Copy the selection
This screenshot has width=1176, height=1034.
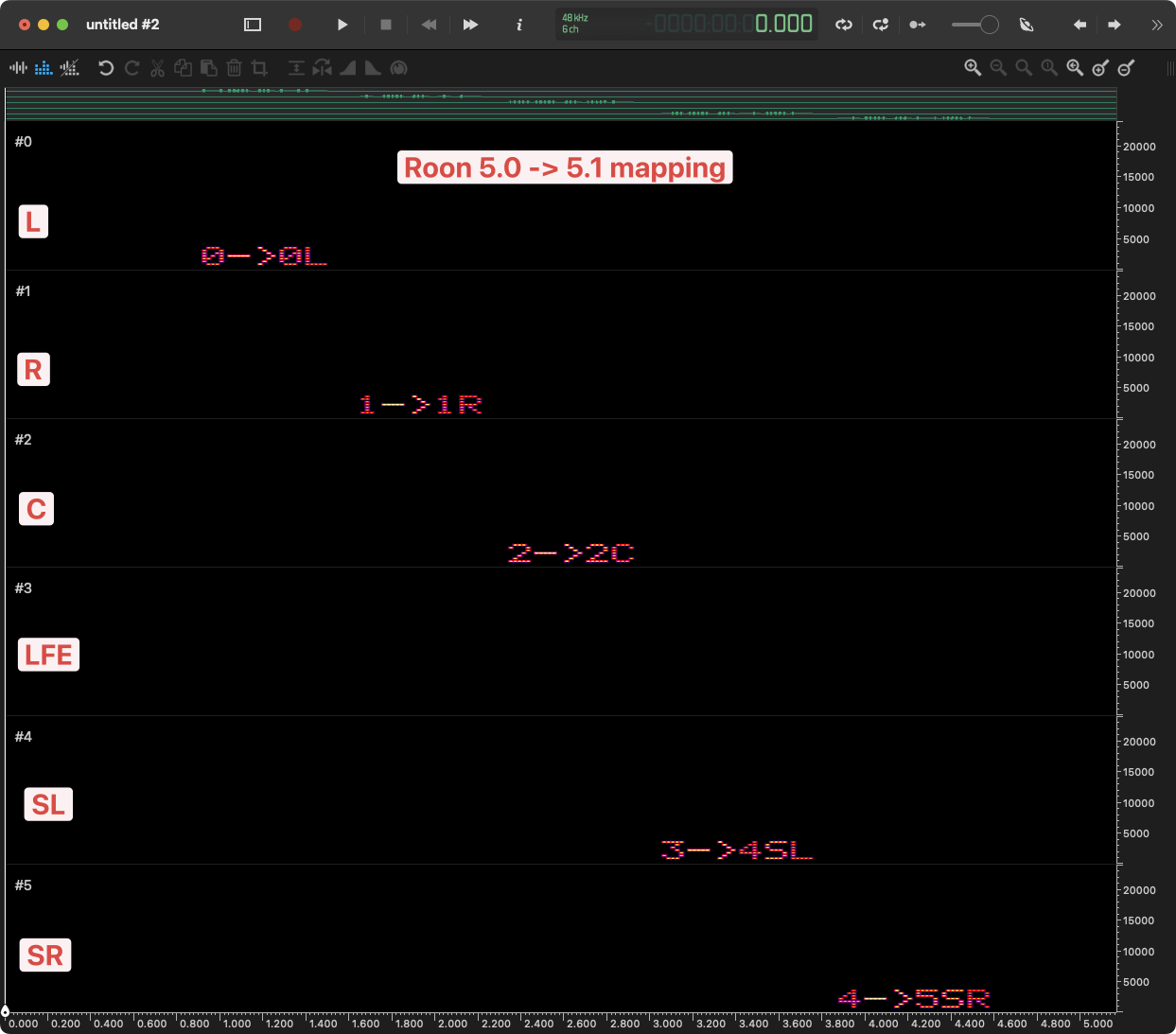(183, 68)
